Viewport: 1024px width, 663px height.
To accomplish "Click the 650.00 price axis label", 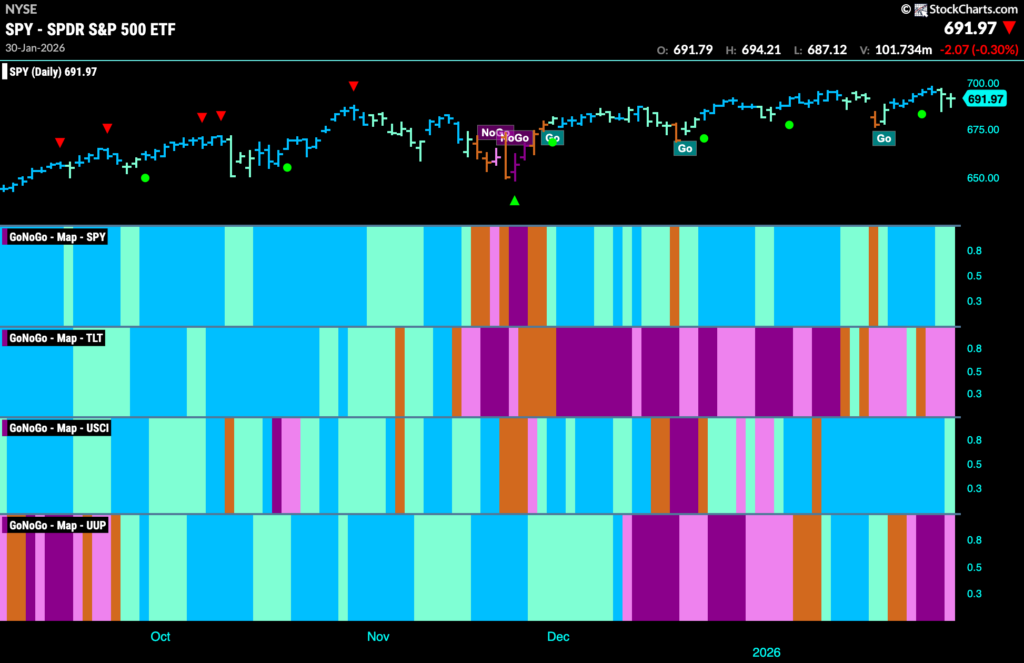I will tap(983, 178).
